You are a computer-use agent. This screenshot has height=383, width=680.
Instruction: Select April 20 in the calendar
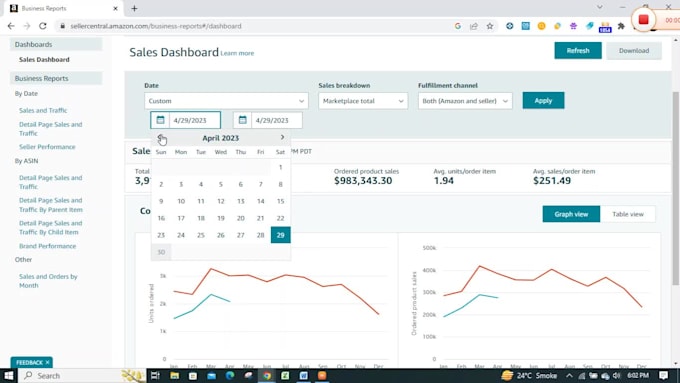[241, 218]
